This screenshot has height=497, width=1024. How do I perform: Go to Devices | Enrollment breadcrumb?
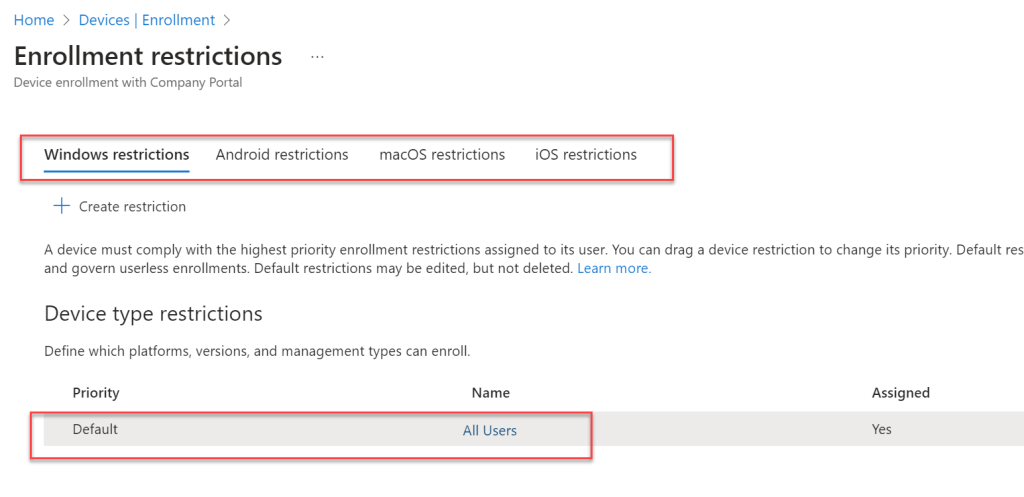tap(146, 20)
